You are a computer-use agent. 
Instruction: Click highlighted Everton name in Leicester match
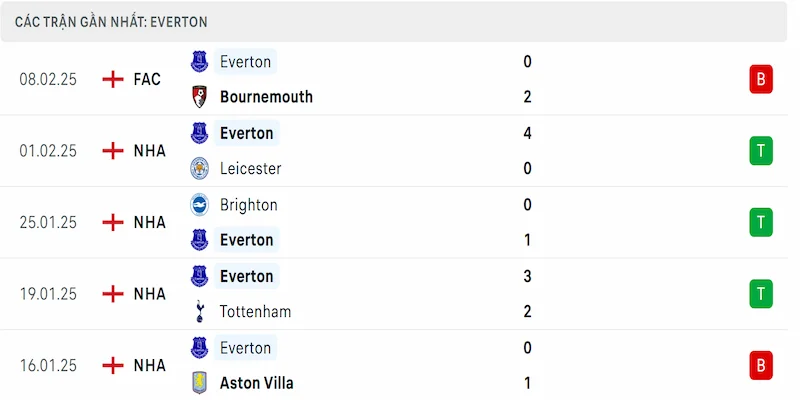tap(246, 133)
